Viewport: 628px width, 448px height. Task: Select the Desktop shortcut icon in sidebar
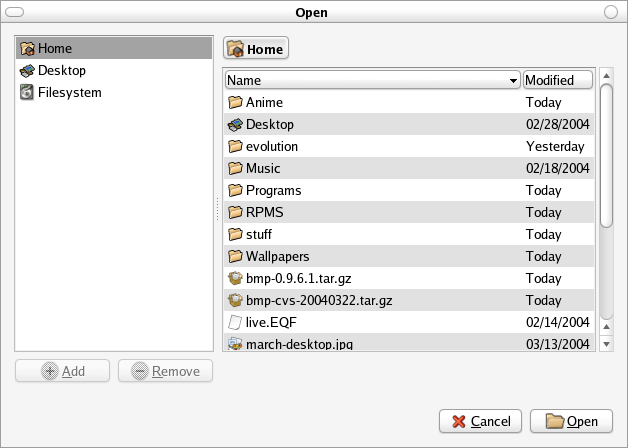(x=27, y=71)
